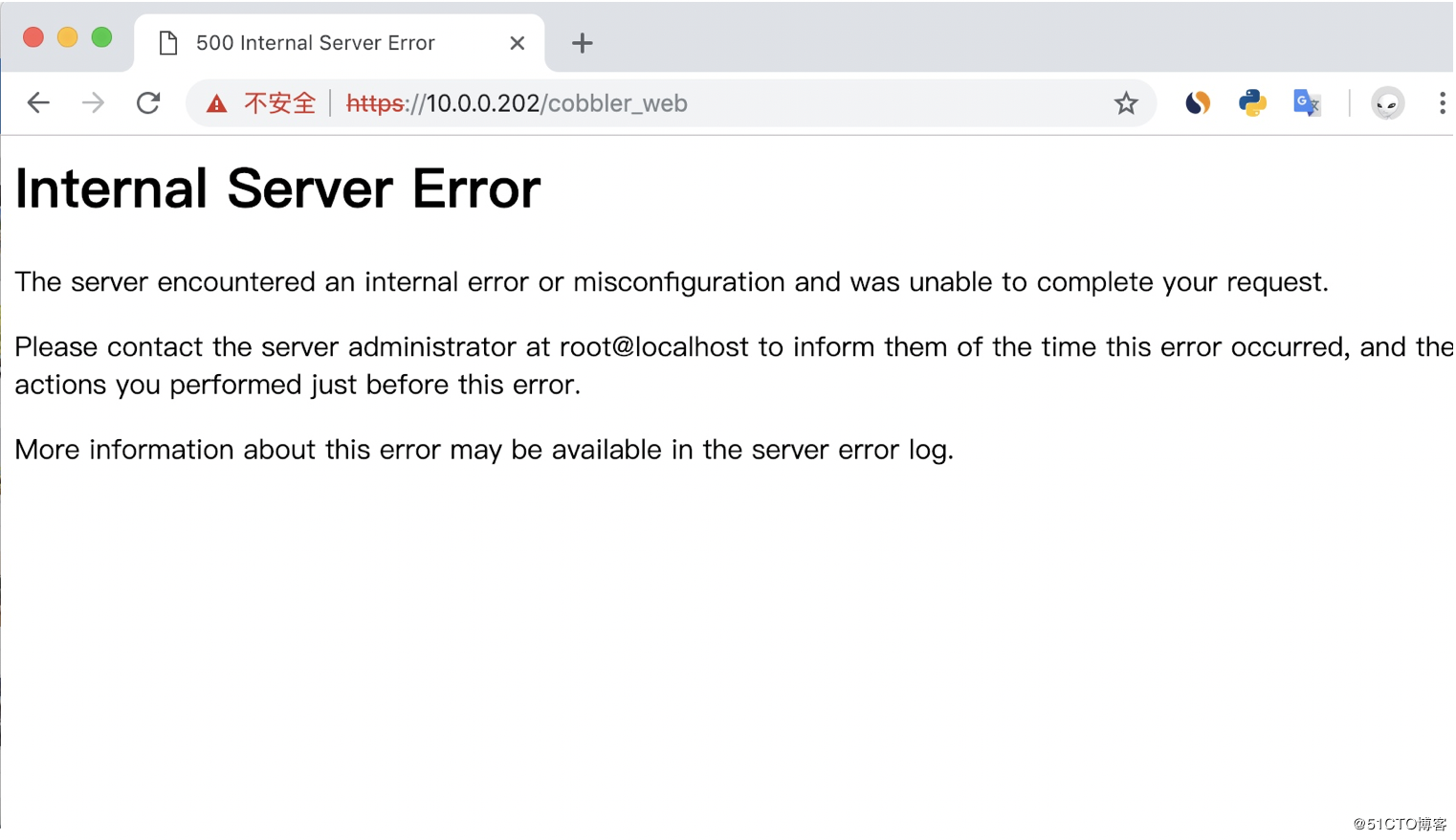Open the Google Translate extension
1456x840 pixels.
[1307, 102]
